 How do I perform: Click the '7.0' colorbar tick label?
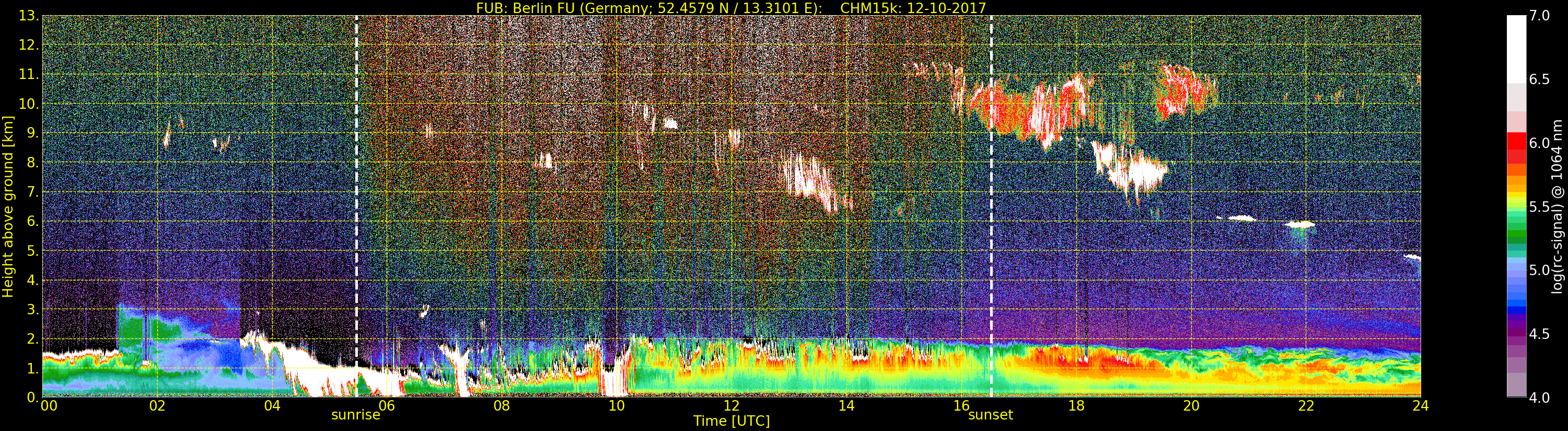[1538, 16]
